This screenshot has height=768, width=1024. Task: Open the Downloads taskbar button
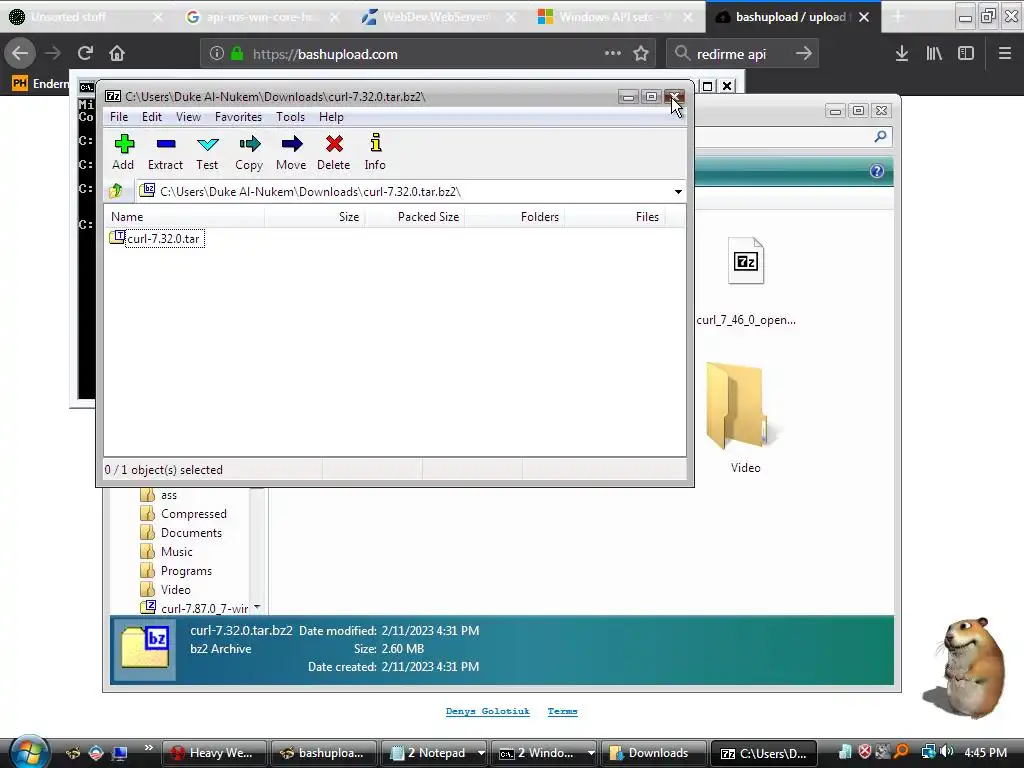tap(653, 753)
